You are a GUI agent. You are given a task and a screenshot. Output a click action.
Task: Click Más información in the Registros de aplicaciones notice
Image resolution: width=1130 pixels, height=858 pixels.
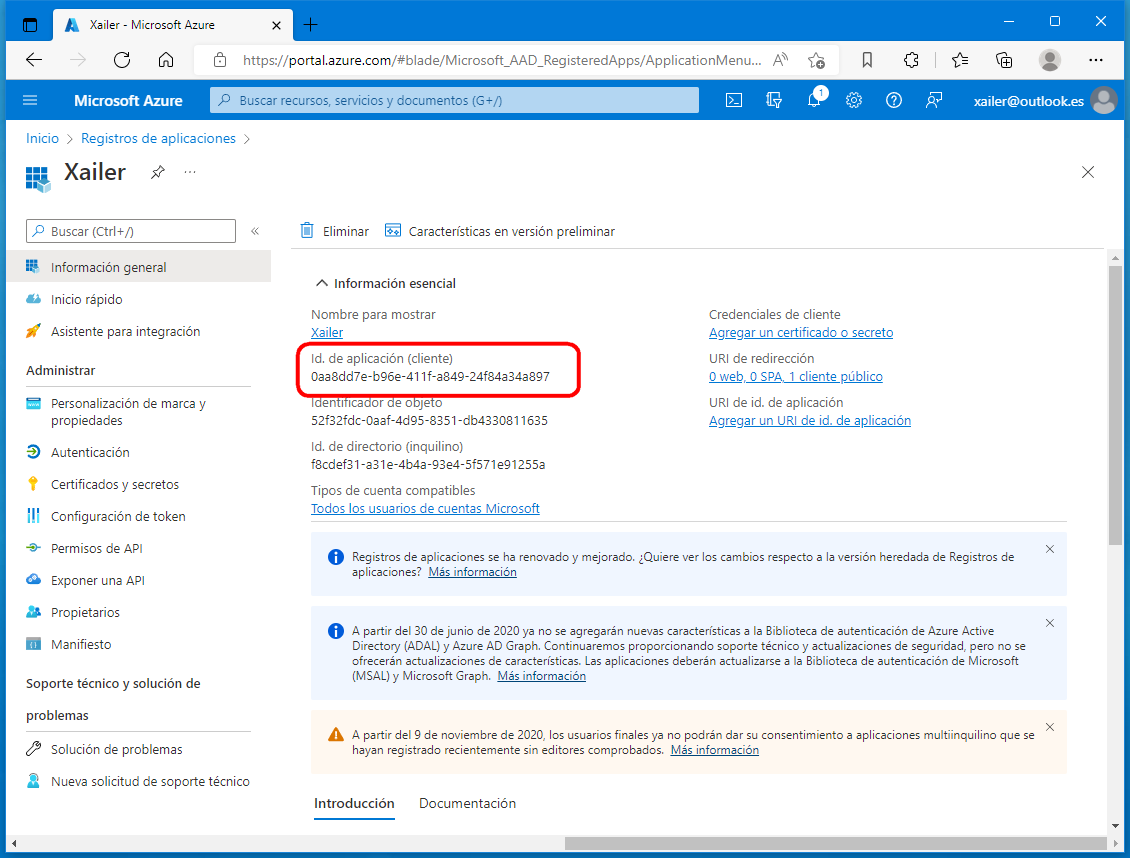pos(472,572)
